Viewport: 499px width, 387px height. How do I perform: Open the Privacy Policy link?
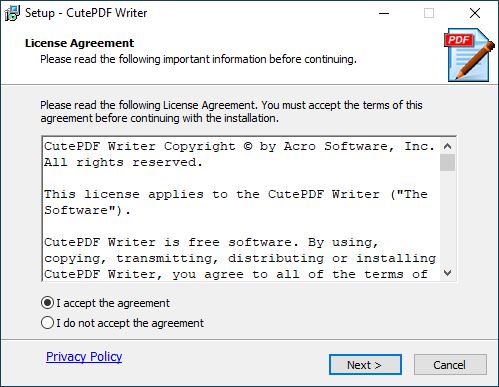point(84,357)
